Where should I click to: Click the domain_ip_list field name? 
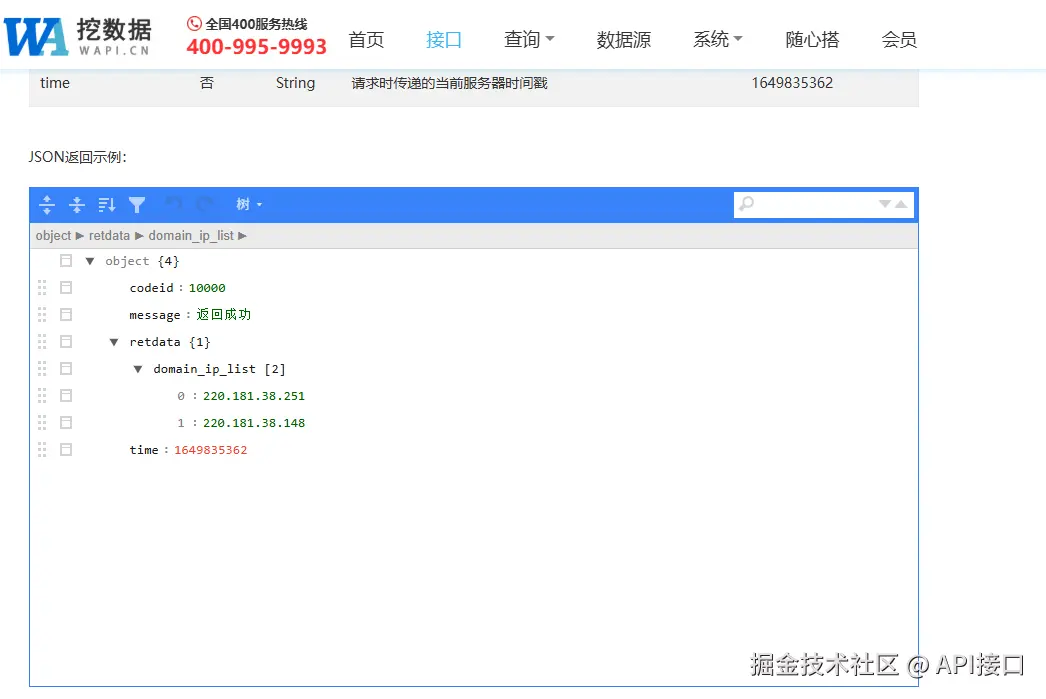coord(204,369)
